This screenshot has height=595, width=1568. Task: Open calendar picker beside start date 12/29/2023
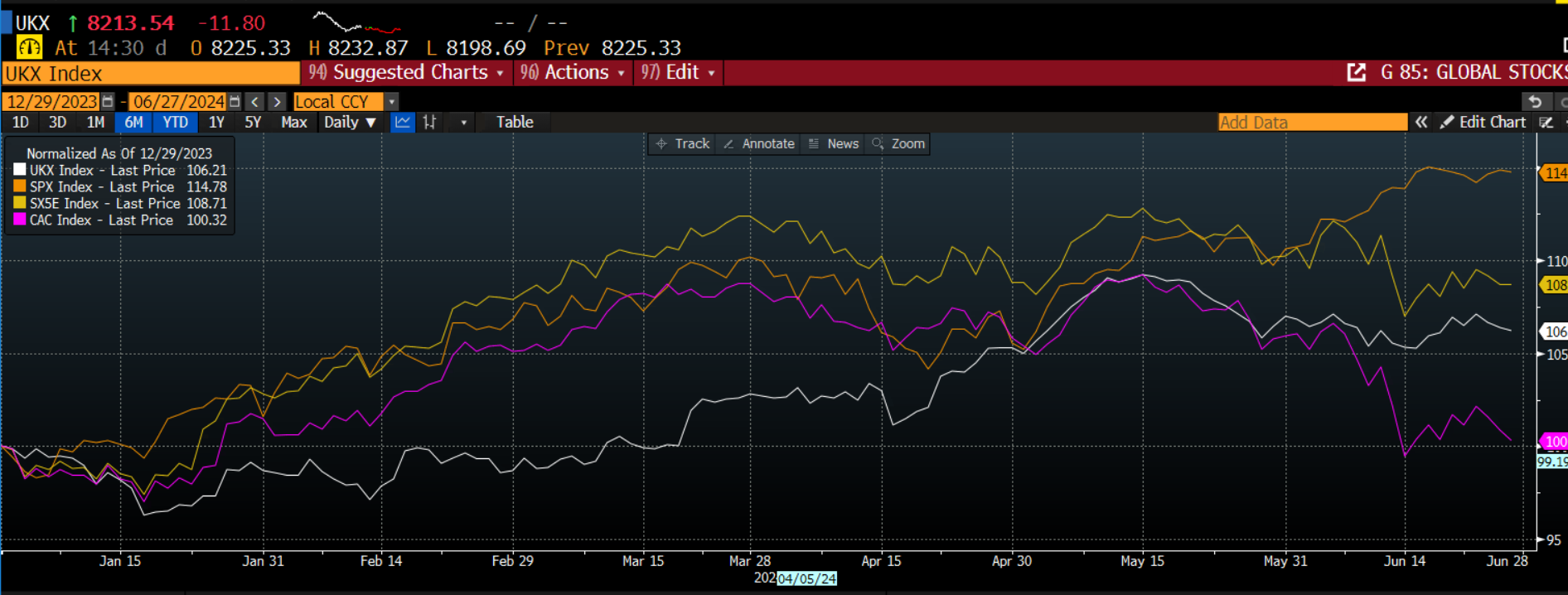[x=108, y=101]
